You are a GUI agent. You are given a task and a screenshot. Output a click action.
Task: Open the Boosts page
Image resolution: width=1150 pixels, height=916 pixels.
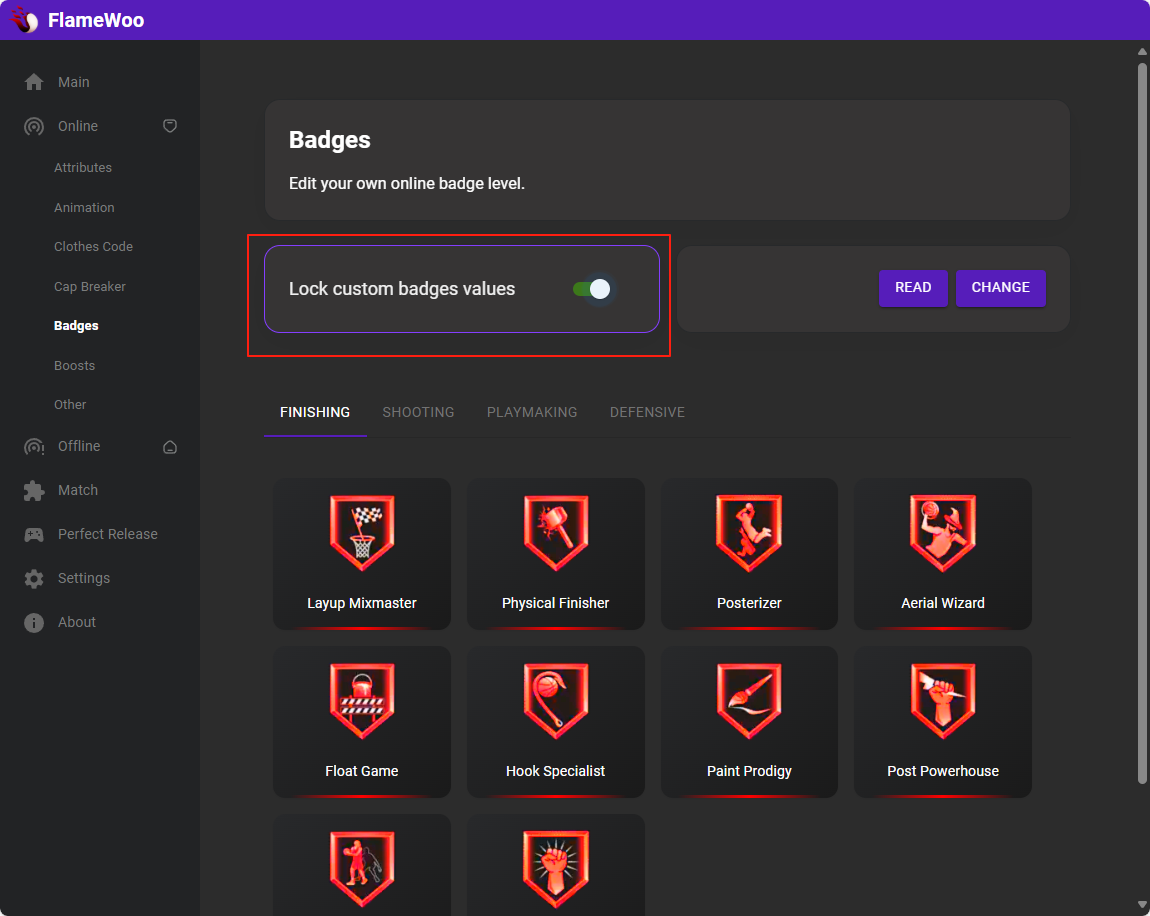(74, 365)
